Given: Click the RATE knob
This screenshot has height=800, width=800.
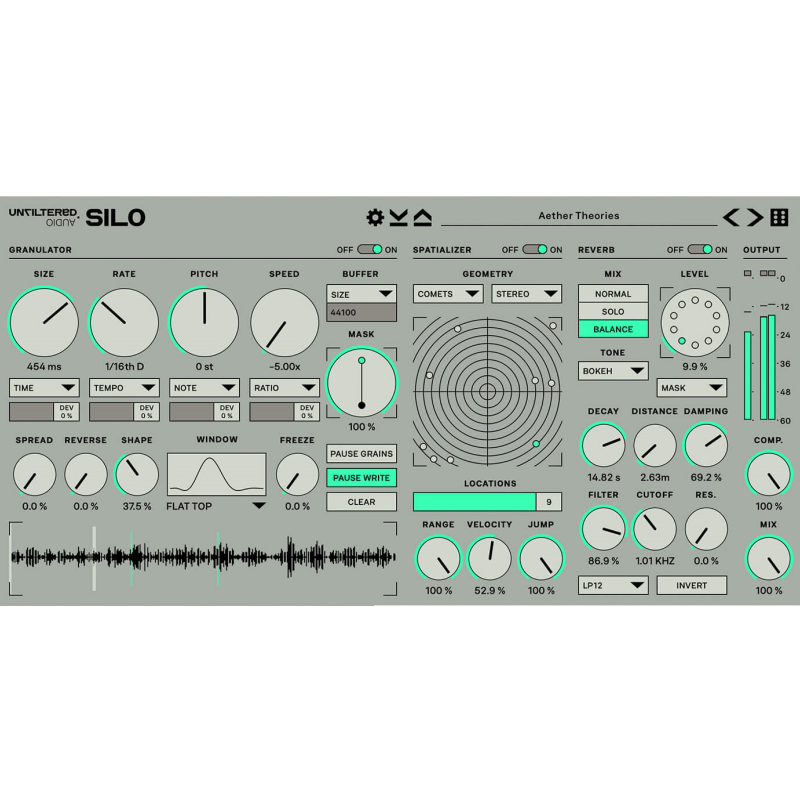Looking at the screenshot, I should tap(124, 322).
